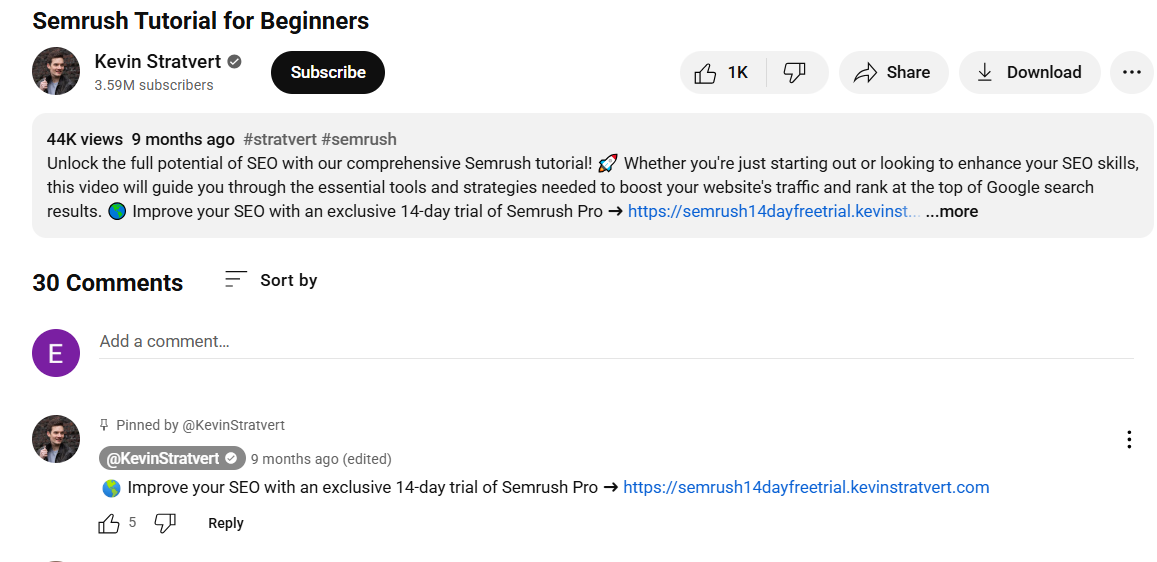
Task: Open Kevin Stratvert channel name link
Action: click(x=159, y=61)
